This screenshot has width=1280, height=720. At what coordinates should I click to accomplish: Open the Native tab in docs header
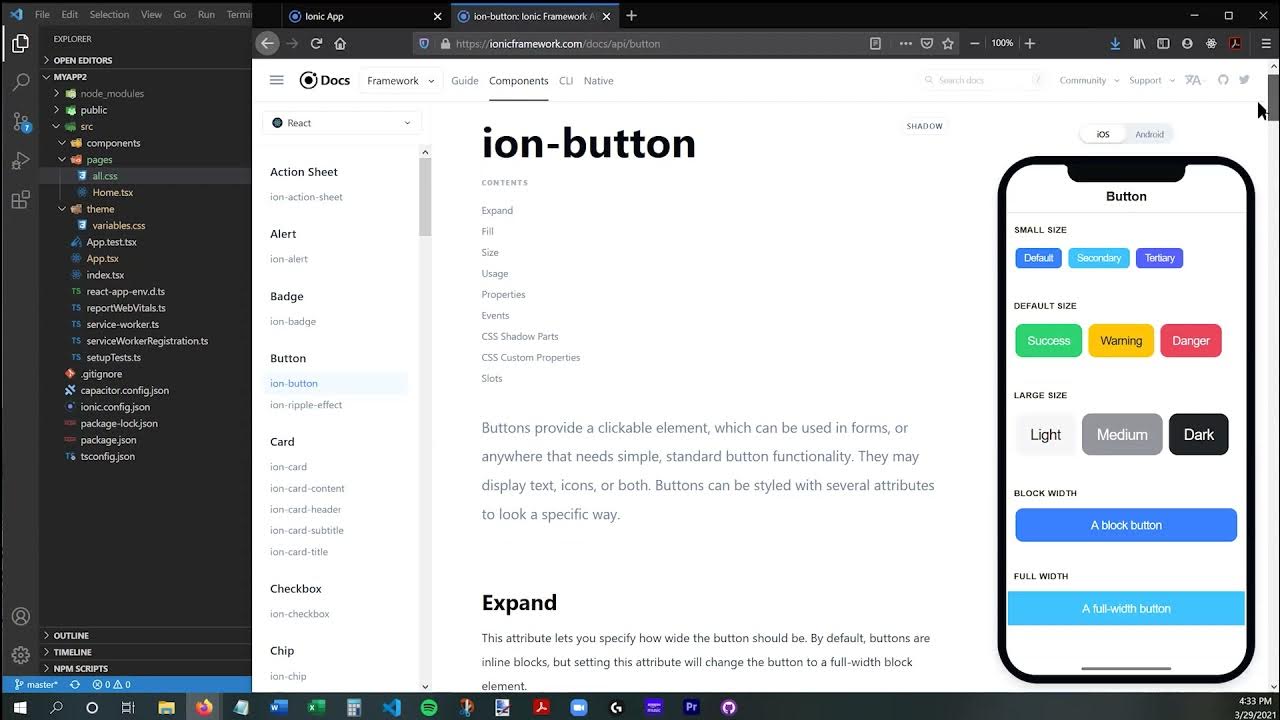tap(598, 81)
